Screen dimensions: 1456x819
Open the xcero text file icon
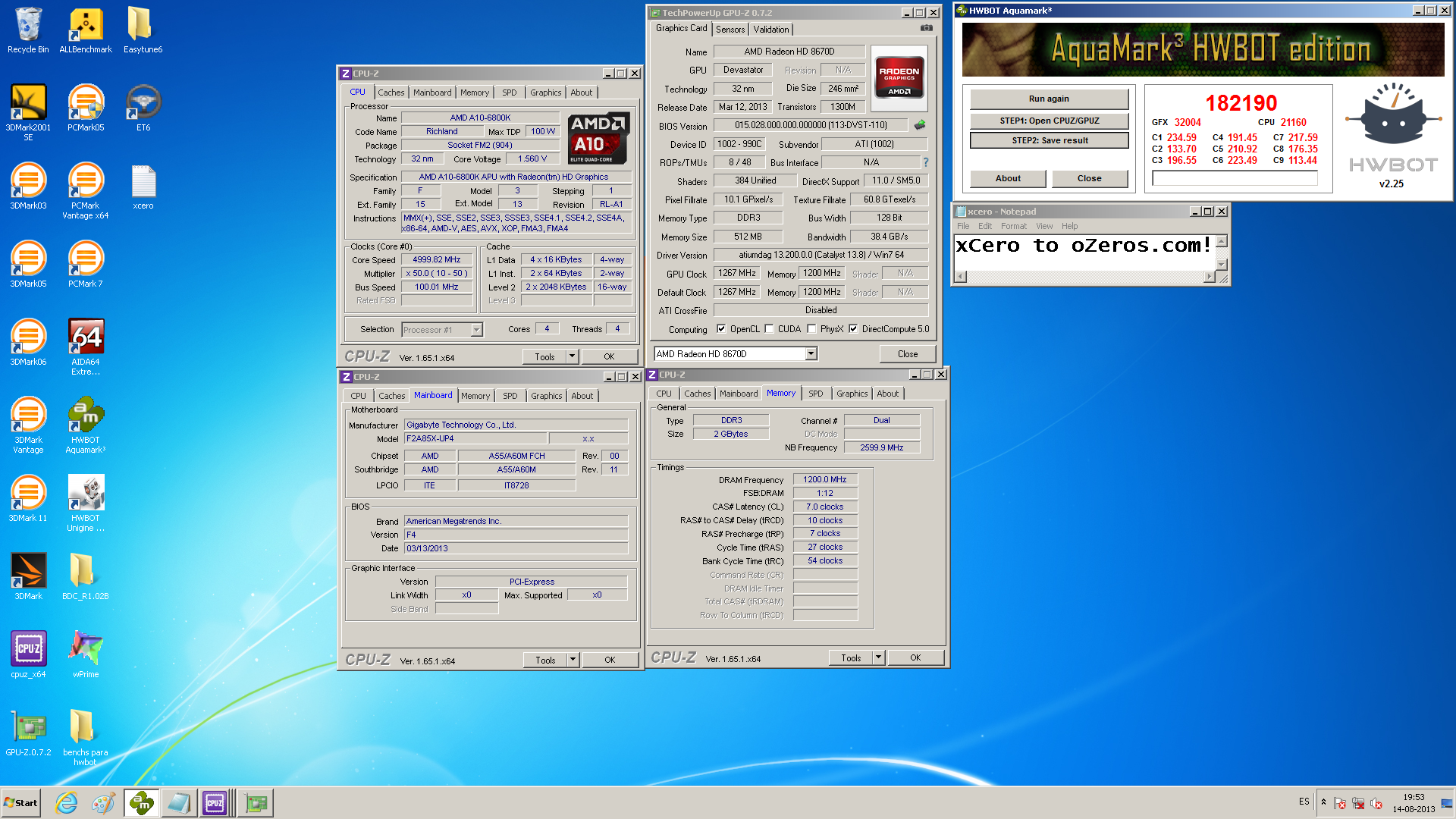(143, 186)
